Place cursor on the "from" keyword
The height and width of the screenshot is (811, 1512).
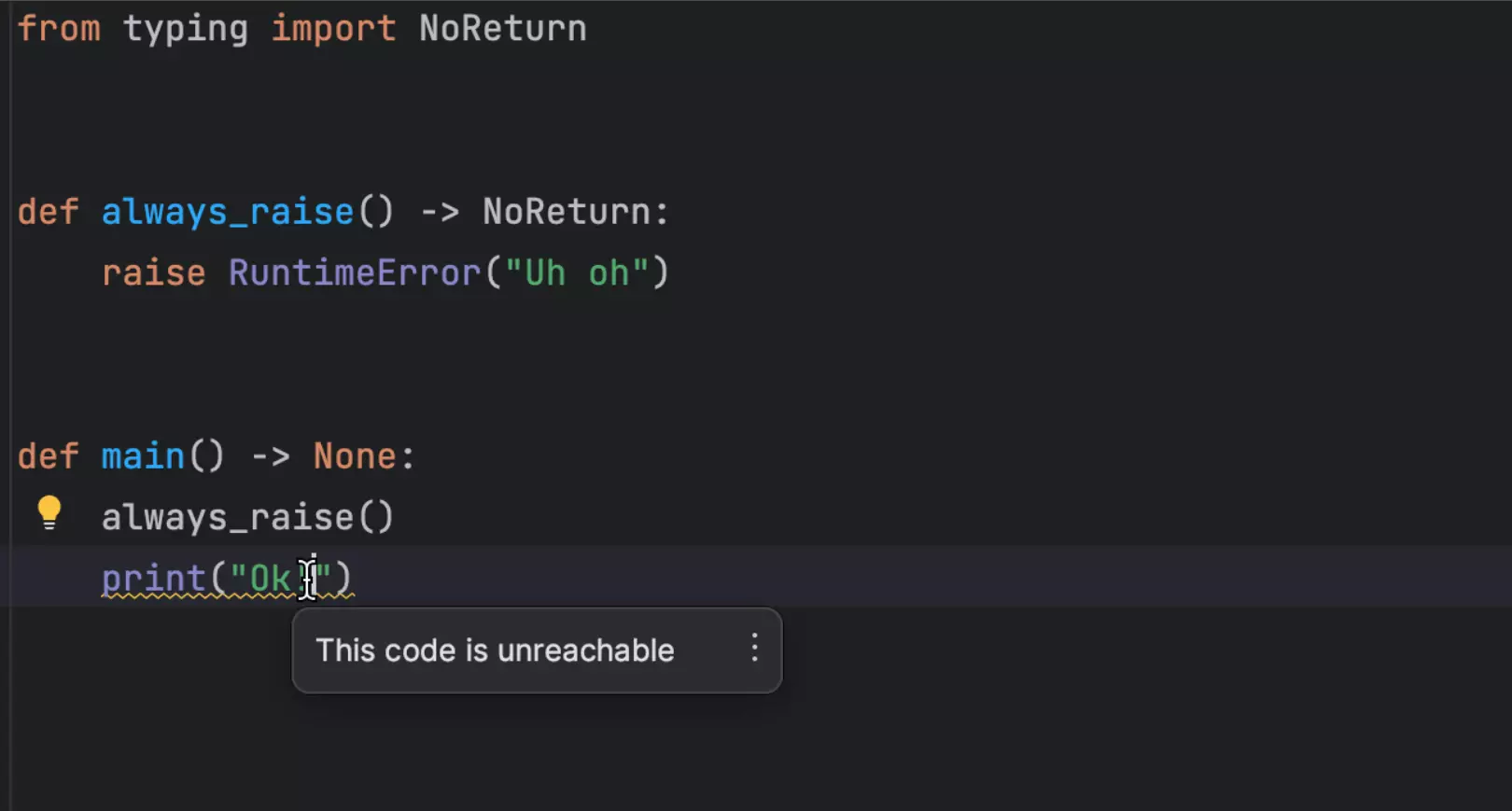58,29
